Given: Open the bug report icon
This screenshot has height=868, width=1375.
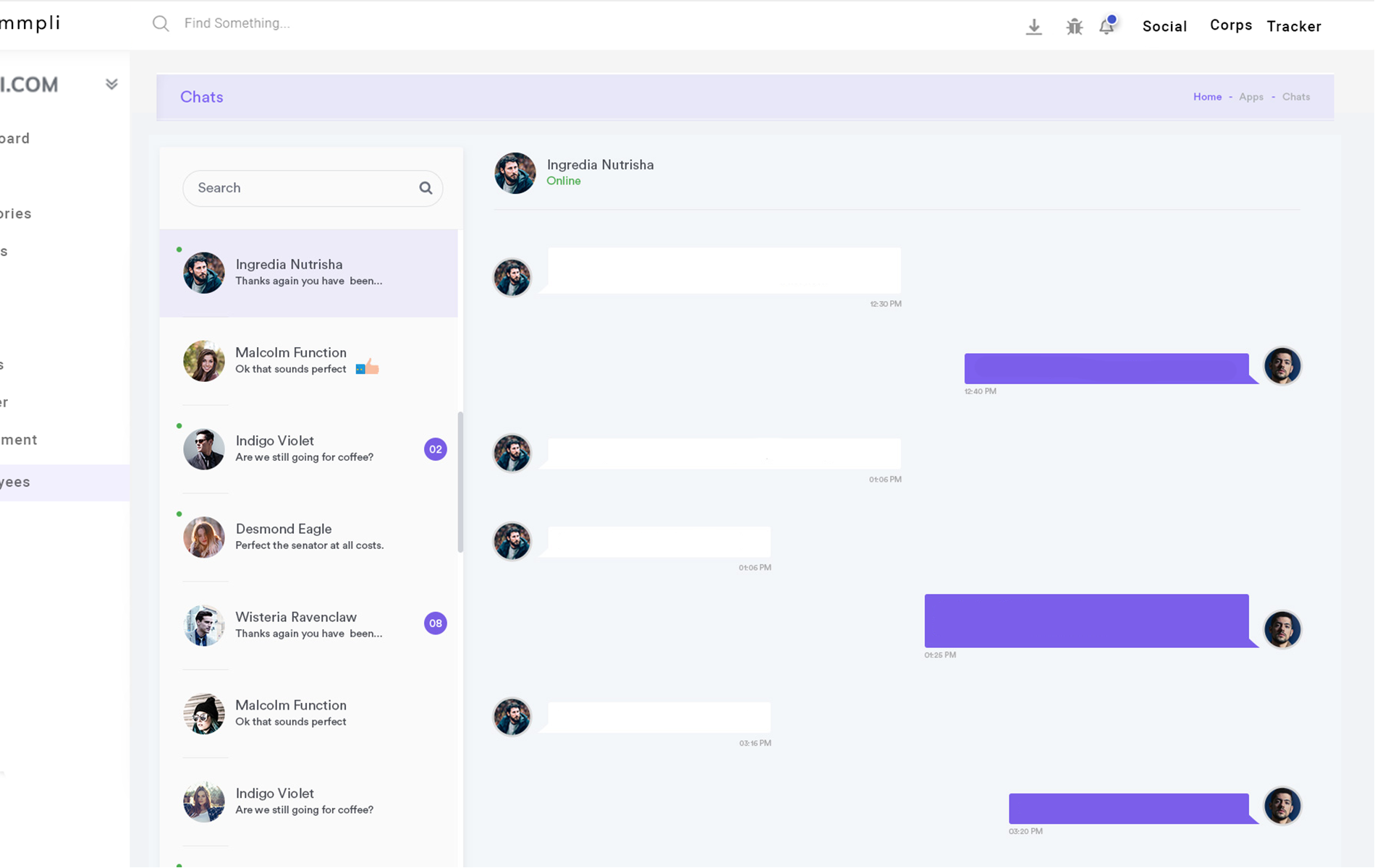Looking at the screenshot, I should click(x=1074, y=27).
